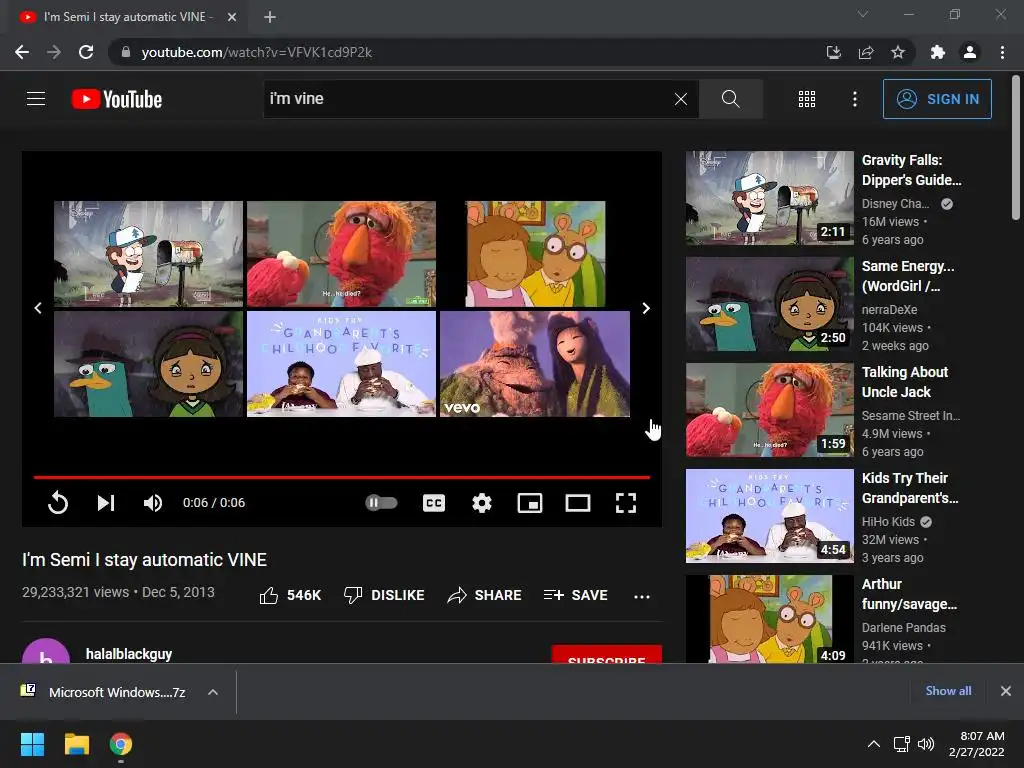Screen dimensions: 1024x768
Task: Switch to theater mode
Action: pyautogui.click(x=578, y=503)
